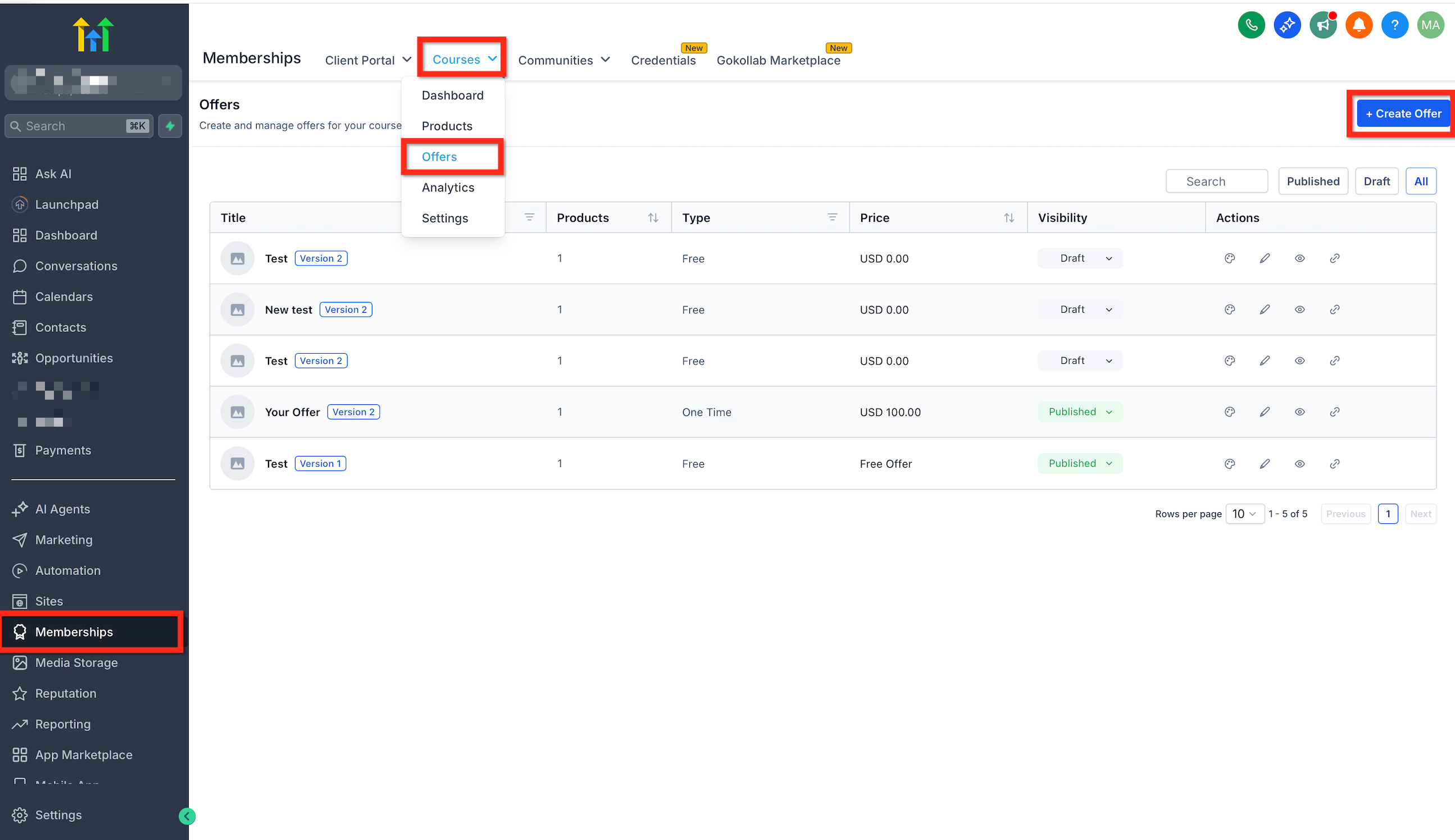Collapse sidebar with the green arrow button
This screenshot has width=1455, height=840.
(x=187, y=816)
